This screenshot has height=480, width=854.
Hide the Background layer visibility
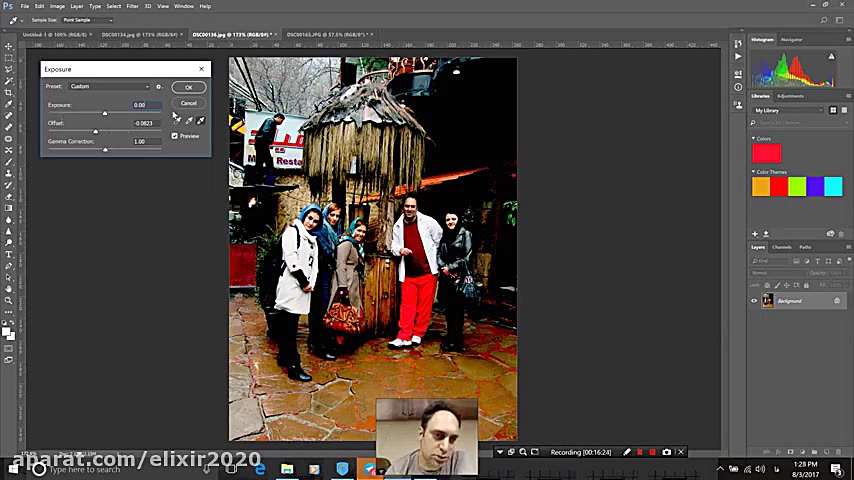754,301
